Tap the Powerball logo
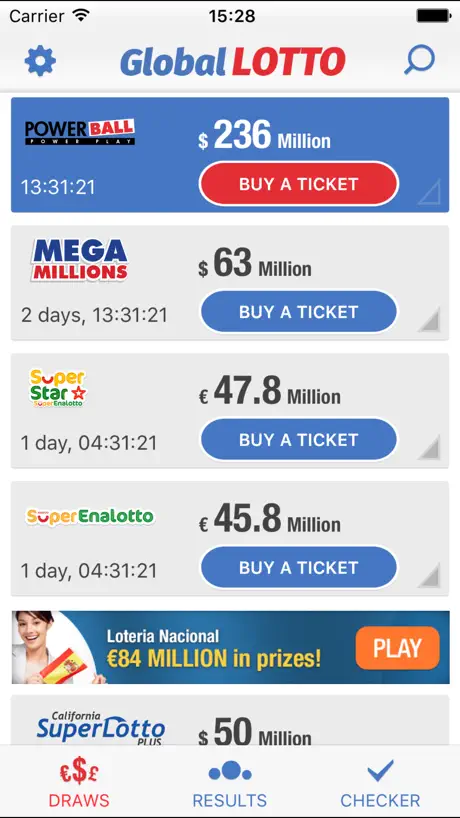460x818 pixels. pyautogui.click(x=80, y=132)
